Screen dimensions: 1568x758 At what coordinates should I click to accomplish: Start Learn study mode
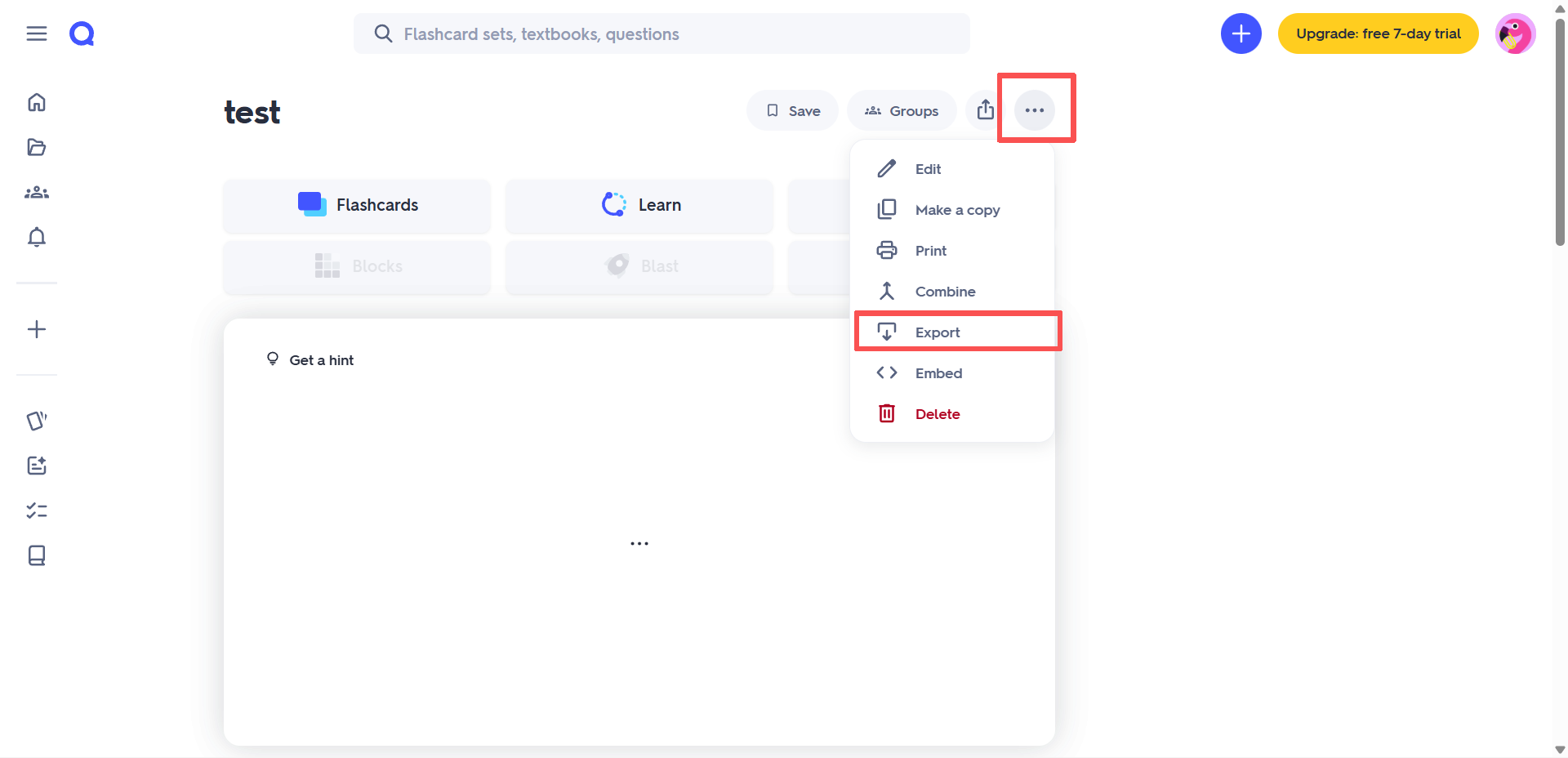point(639,205)
